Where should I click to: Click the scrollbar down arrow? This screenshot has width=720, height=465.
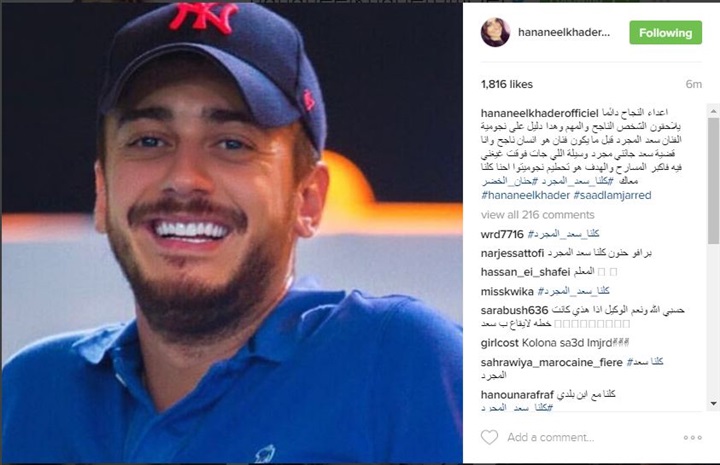point(714,404)
